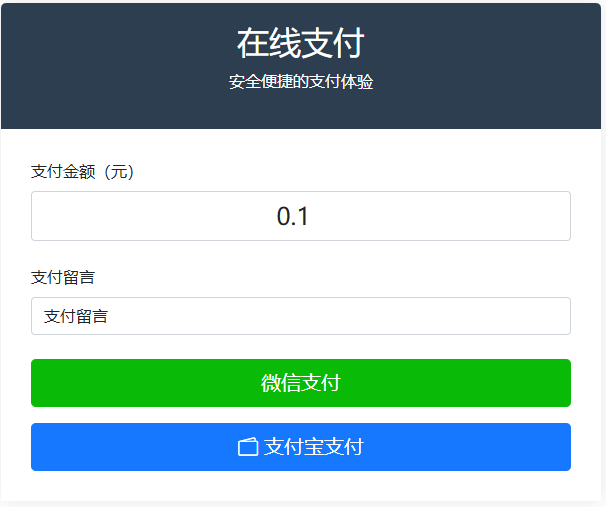Image resolution: width=606 pixels, height=507 pixels.
Task: Click into the 支付留言 message text box
Action: (300, 316)
